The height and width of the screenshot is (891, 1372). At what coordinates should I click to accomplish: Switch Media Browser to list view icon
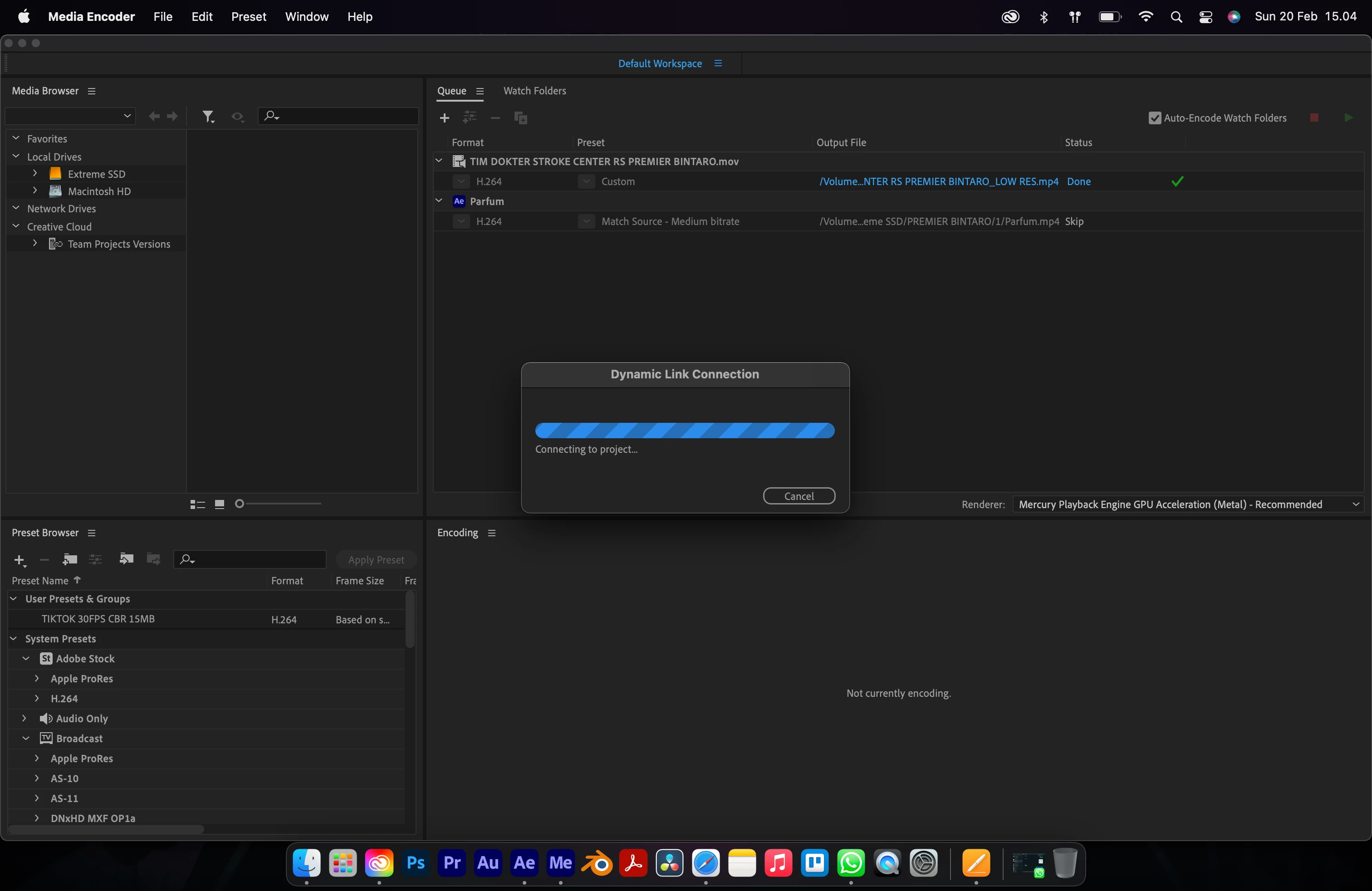197,504
